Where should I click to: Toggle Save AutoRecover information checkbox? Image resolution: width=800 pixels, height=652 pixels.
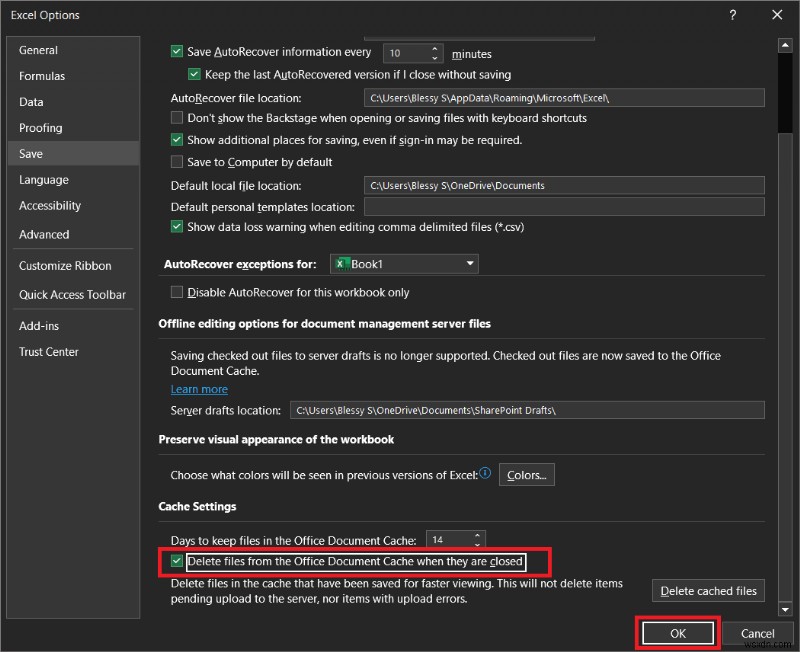177,52
